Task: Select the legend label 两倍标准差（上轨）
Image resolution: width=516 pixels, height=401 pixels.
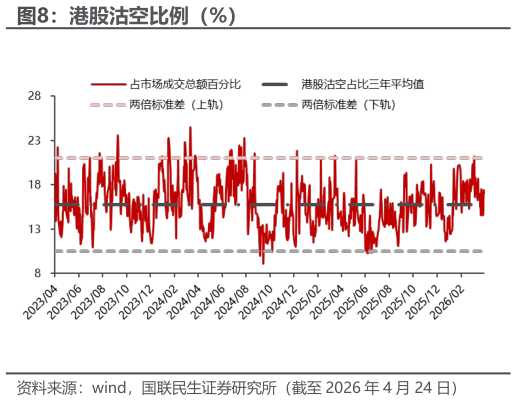Action: 177,105
